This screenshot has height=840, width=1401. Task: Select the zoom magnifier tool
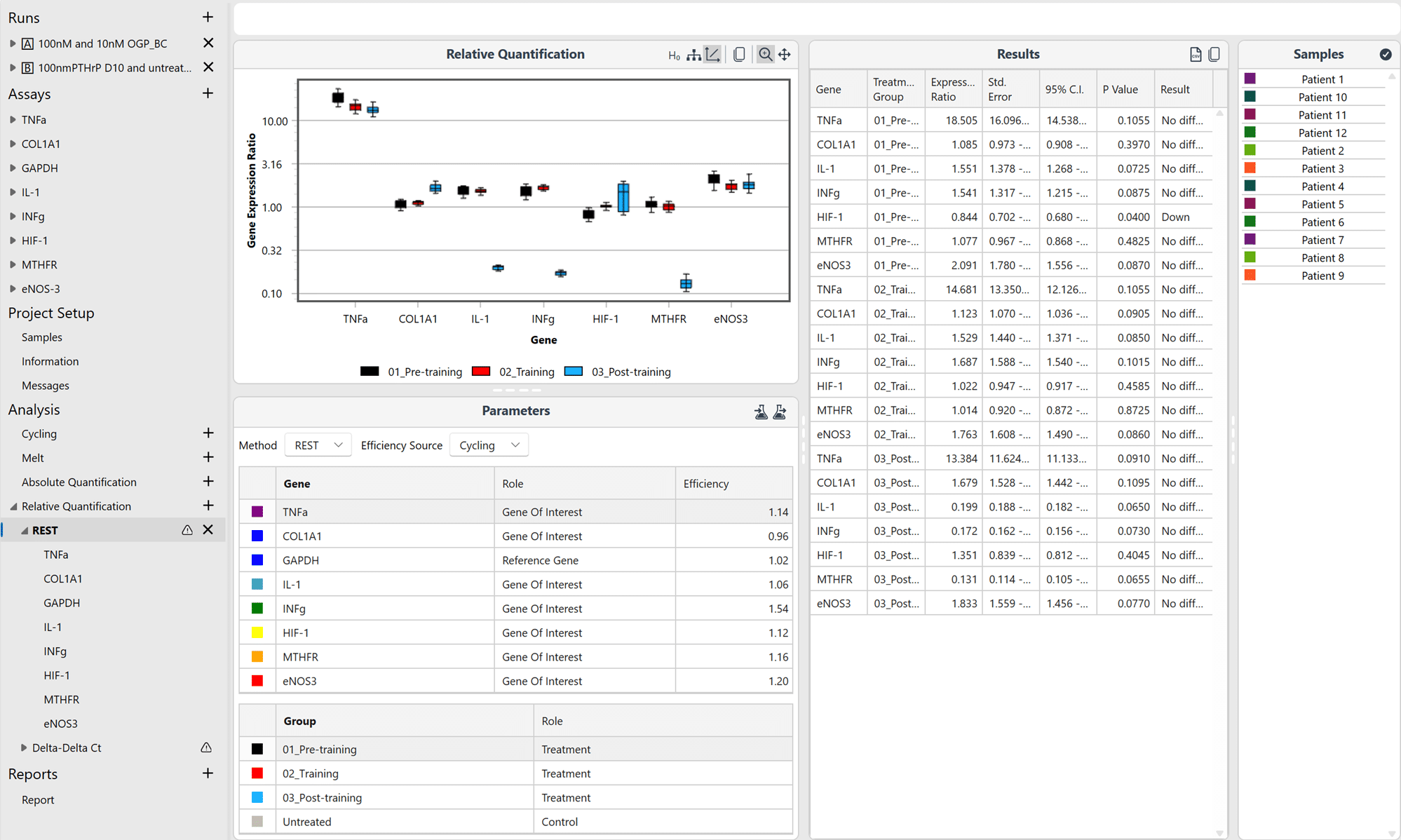[765, 55]
